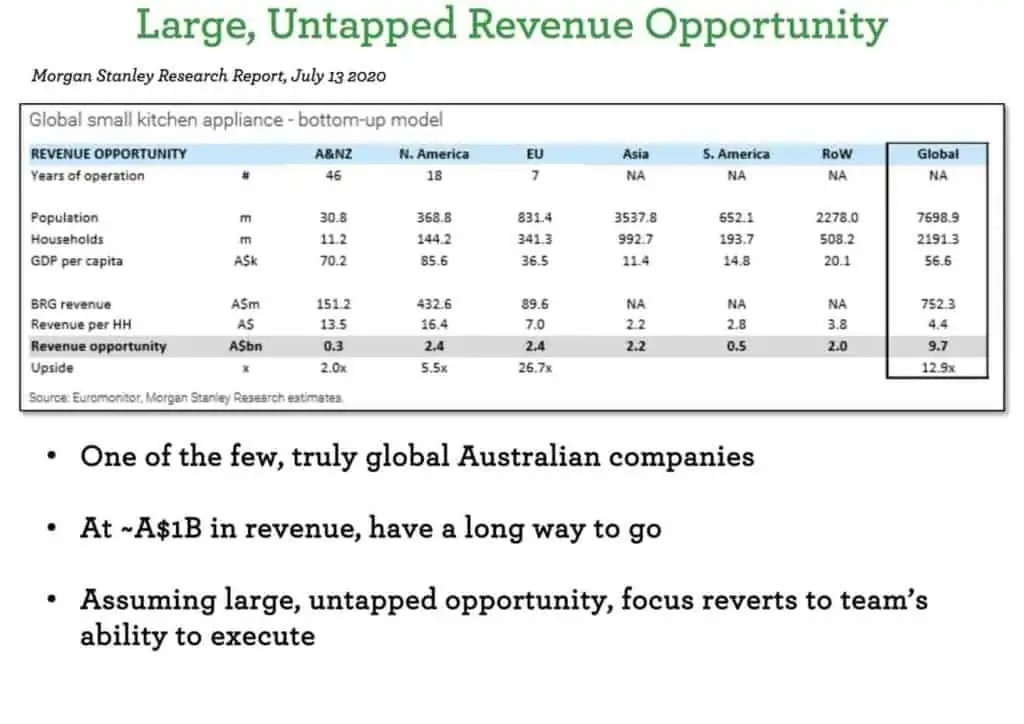The image size is (1024, 724).
Task: Click the bold 'Revenue opportunity' row label
Action: [x=99, y=346]
